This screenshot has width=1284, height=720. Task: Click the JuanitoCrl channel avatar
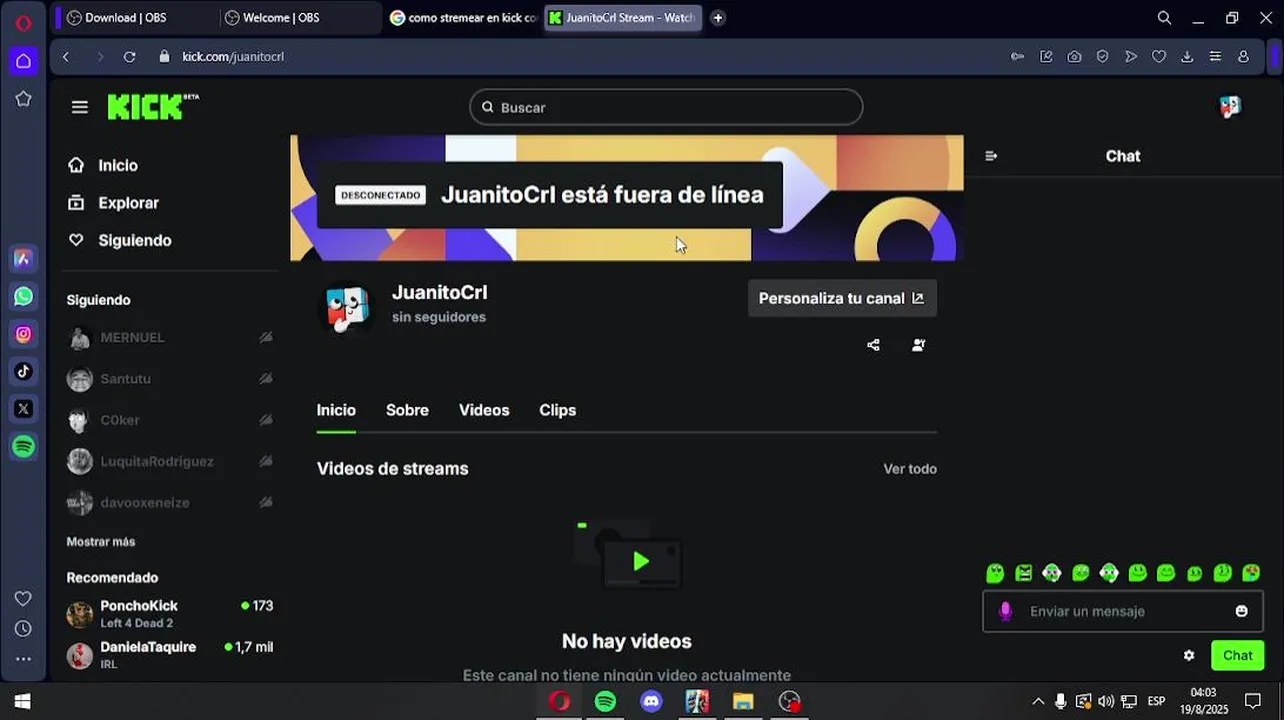click(x=346, y=308)
